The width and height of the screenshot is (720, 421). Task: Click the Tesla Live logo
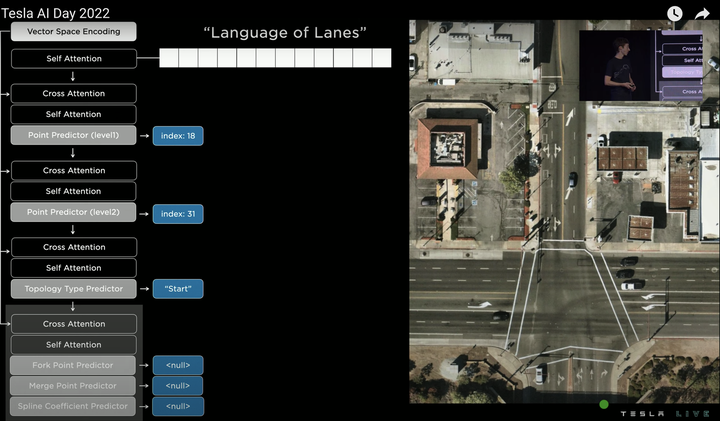coord(667,414)
